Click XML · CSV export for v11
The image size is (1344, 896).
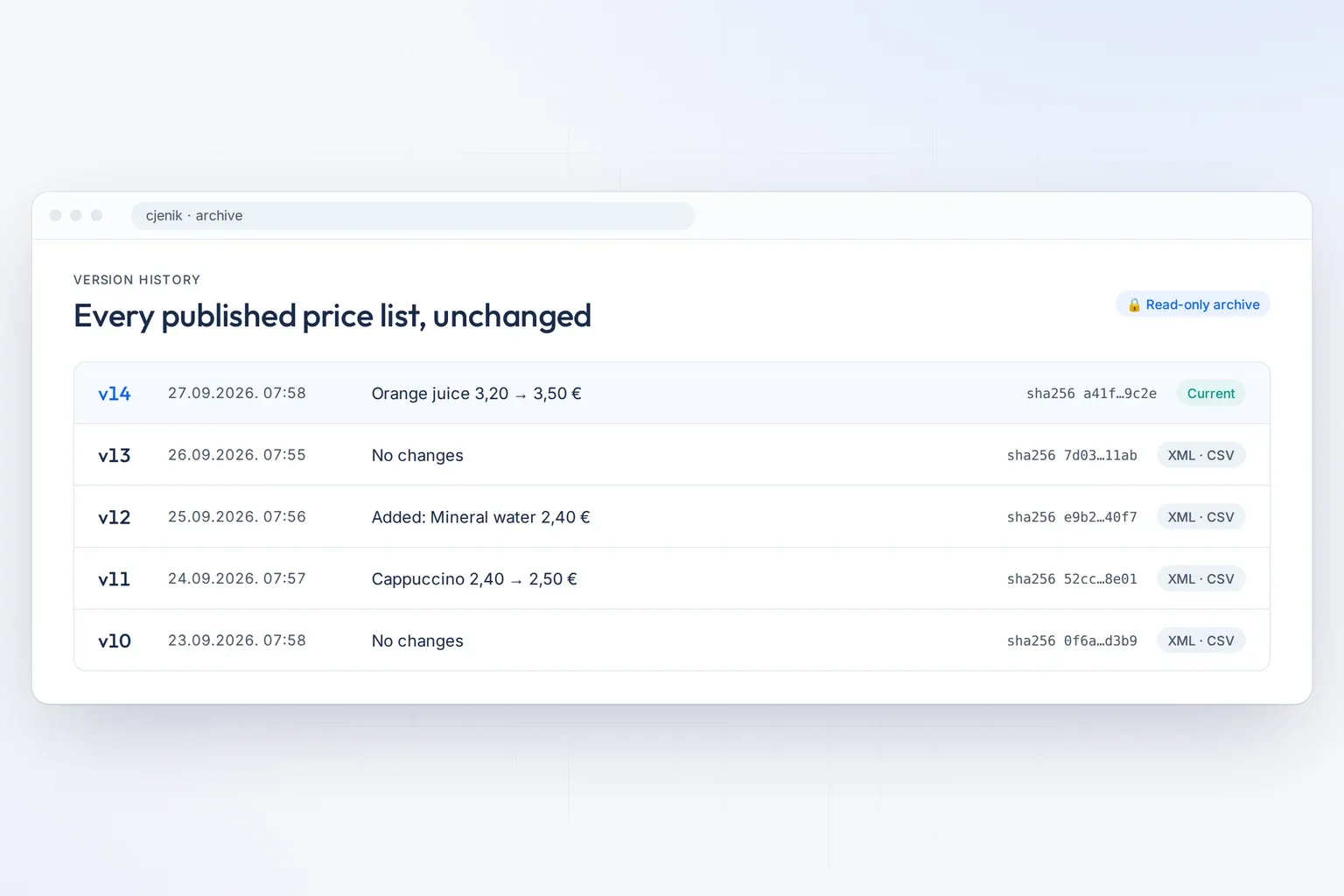(x=1201, y=578)
